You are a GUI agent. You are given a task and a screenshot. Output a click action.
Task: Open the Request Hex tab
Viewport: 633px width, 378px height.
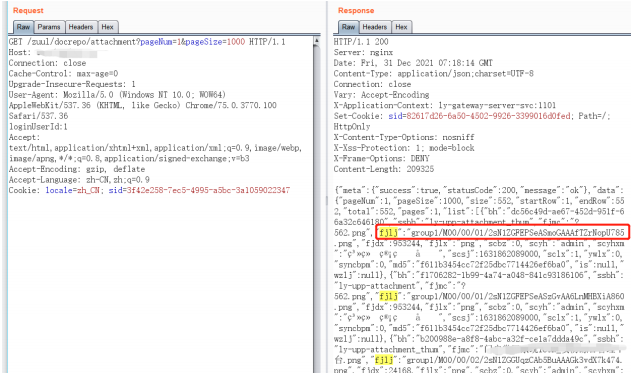[107, 27]
